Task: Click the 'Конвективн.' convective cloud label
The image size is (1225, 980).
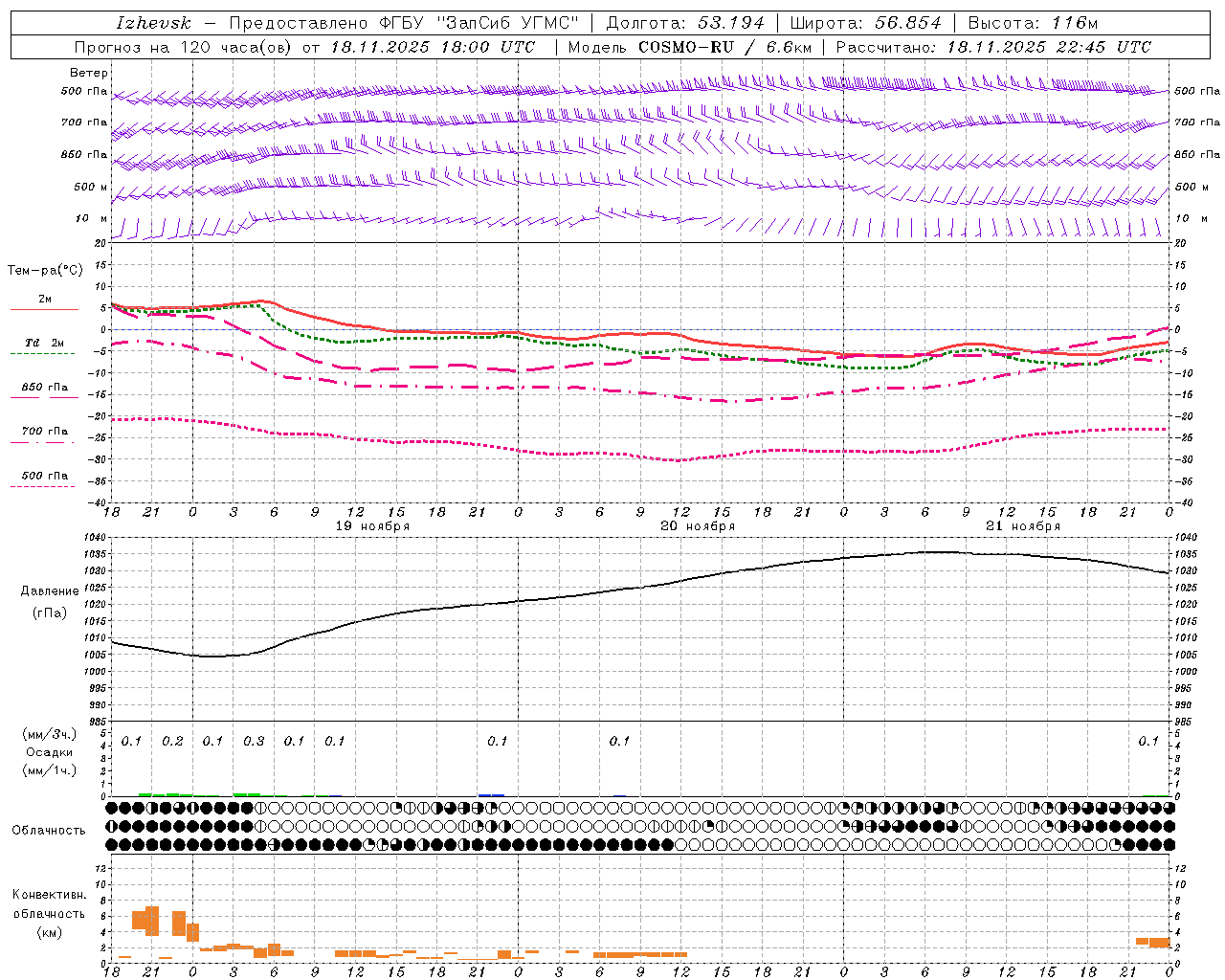Action: click(x=49, y=895)
